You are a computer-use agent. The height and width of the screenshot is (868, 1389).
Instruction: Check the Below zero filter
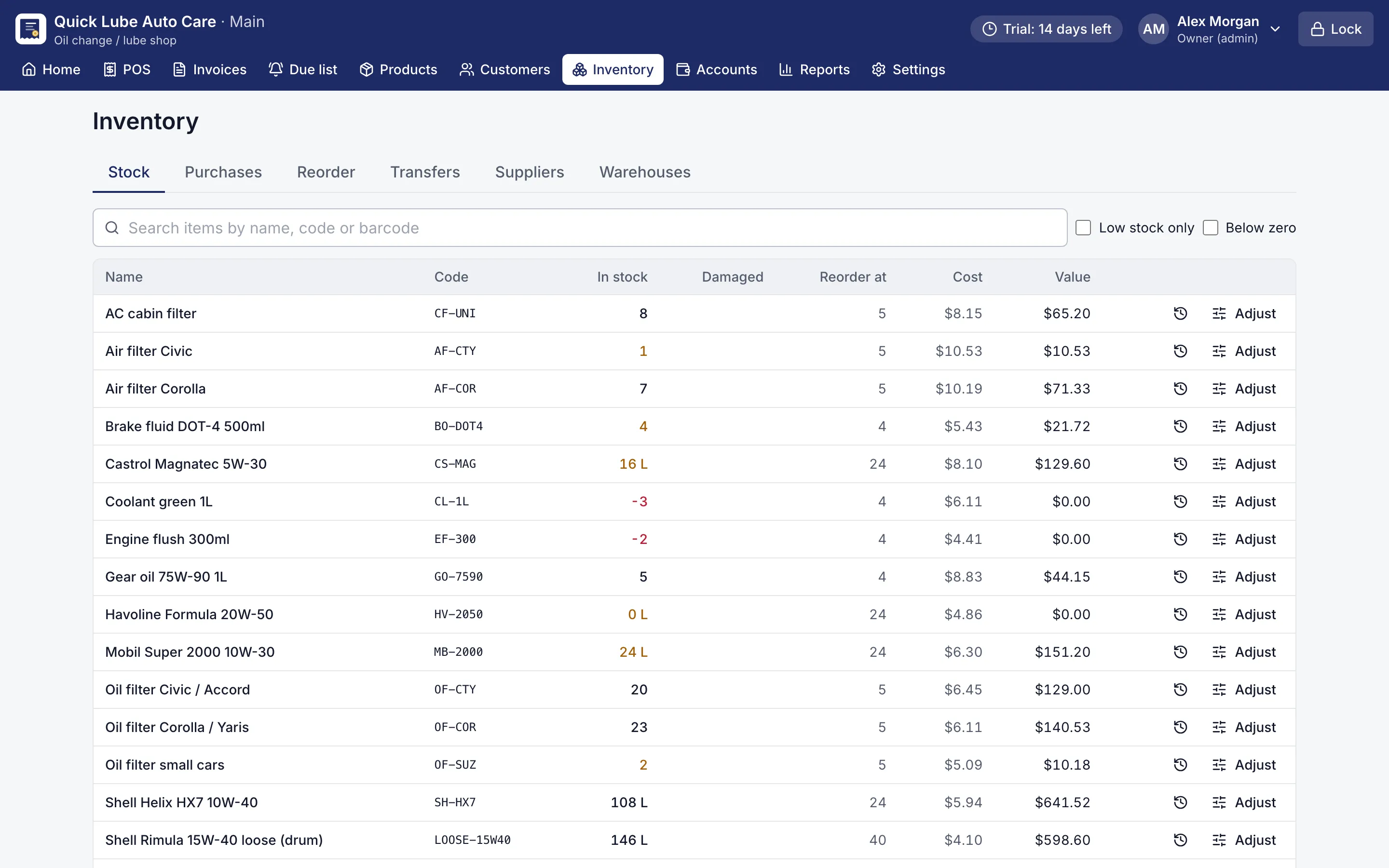click(x=1210, y=228)
